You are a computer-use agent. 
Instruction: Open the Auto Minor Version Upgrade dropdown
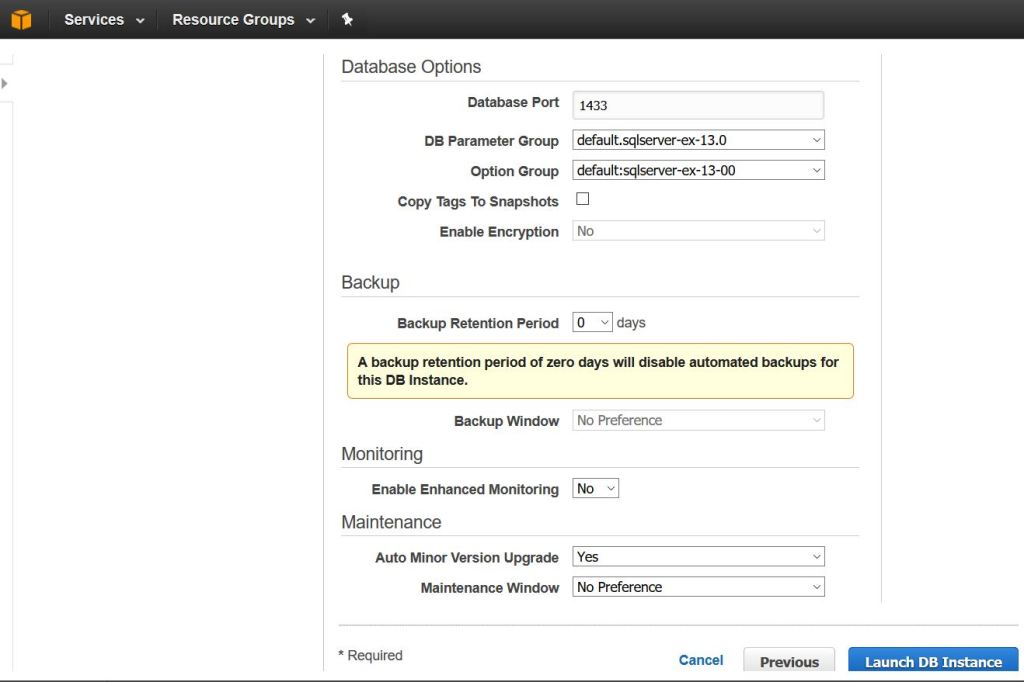tap(698, 556)
